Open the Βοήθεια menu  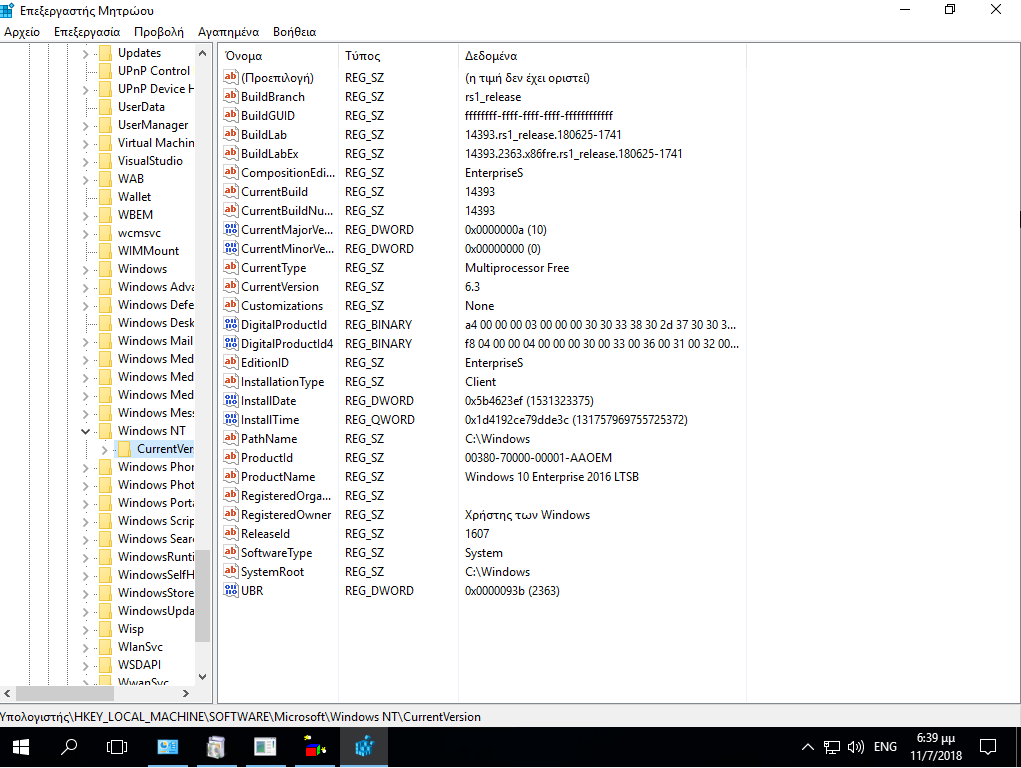tap(294, 32)
